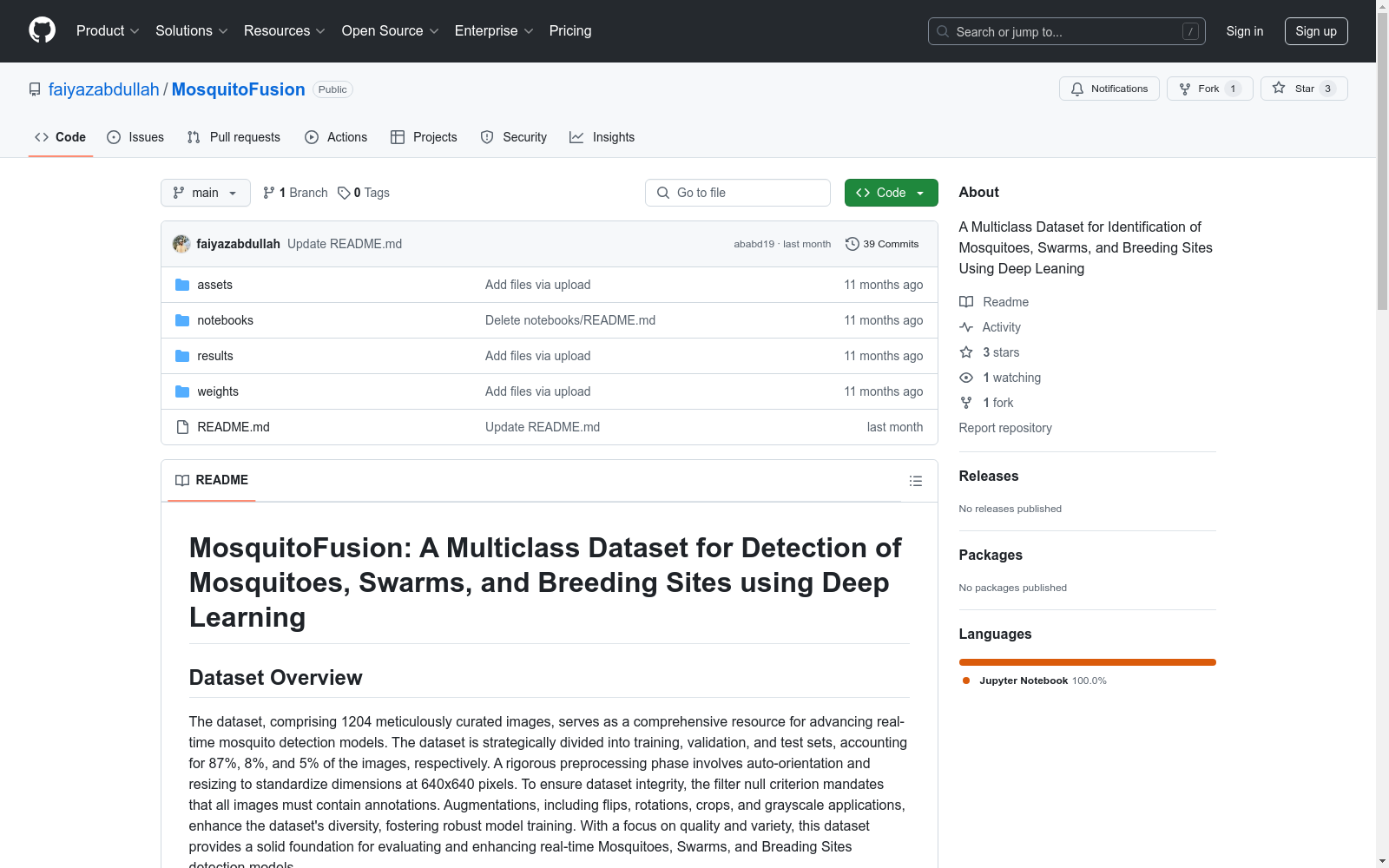Click the star icon in Star button
This screenshot has width=1389, height=868.
1279,88
